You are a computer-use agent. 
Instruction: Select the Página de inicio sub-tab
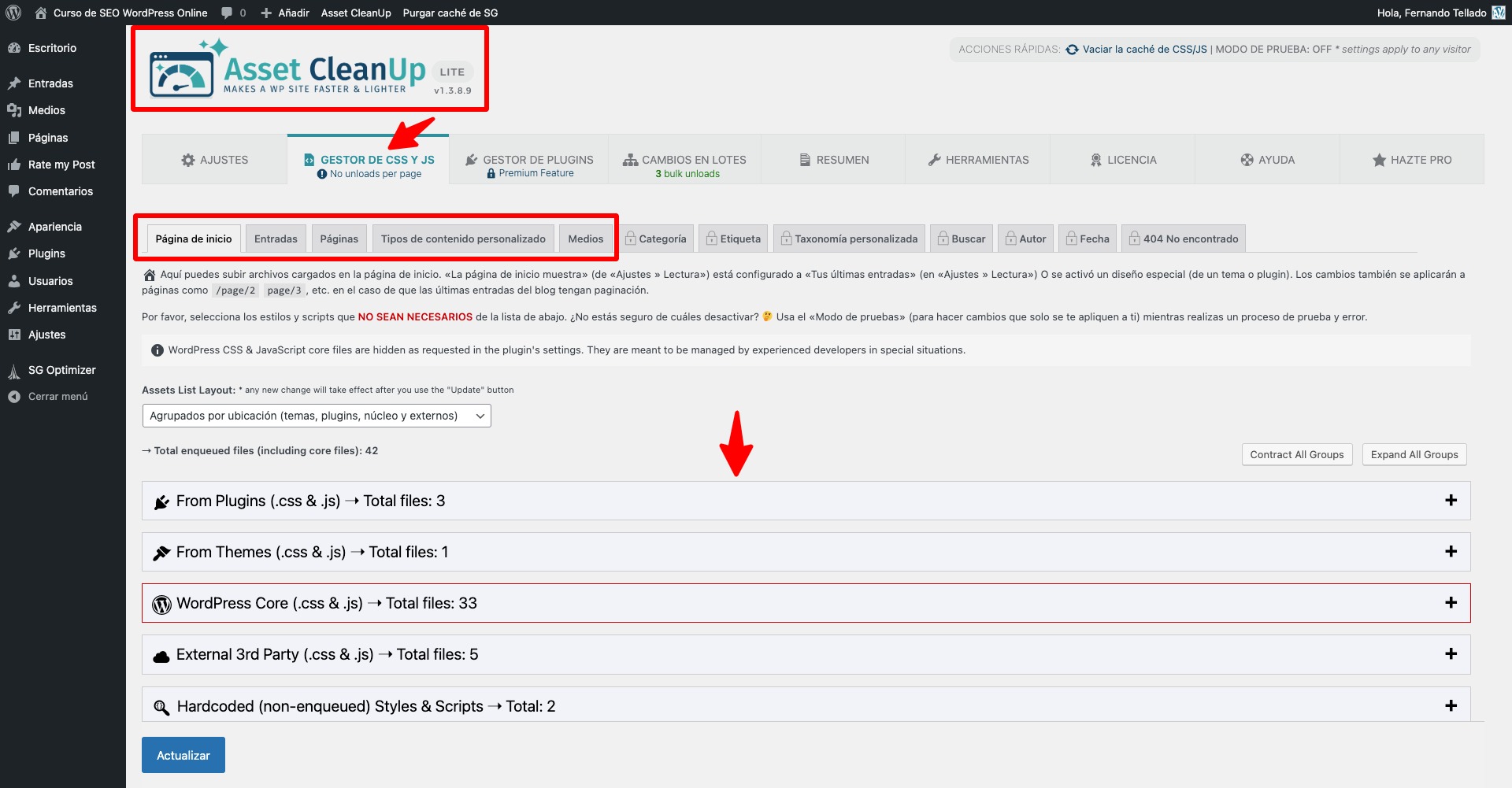pos(194,239)
